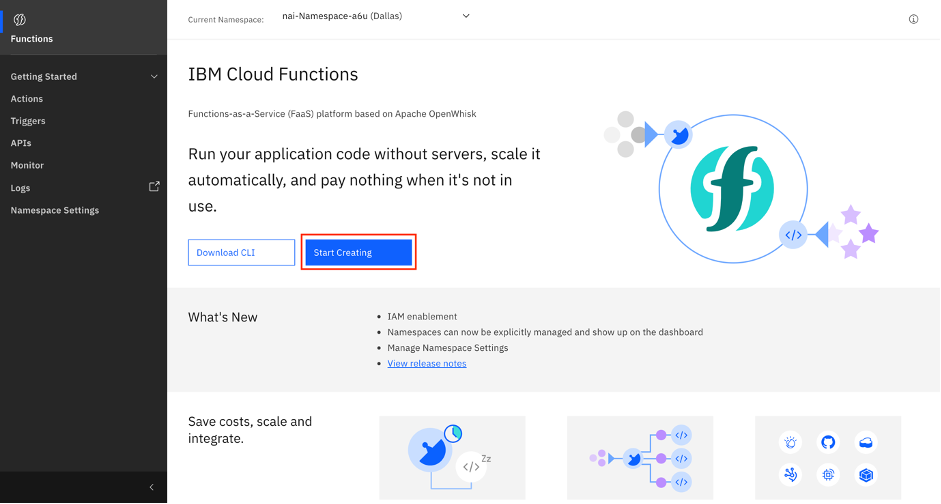Click the 'What's New' heading

pyautogui.click(x=223, y=317)
